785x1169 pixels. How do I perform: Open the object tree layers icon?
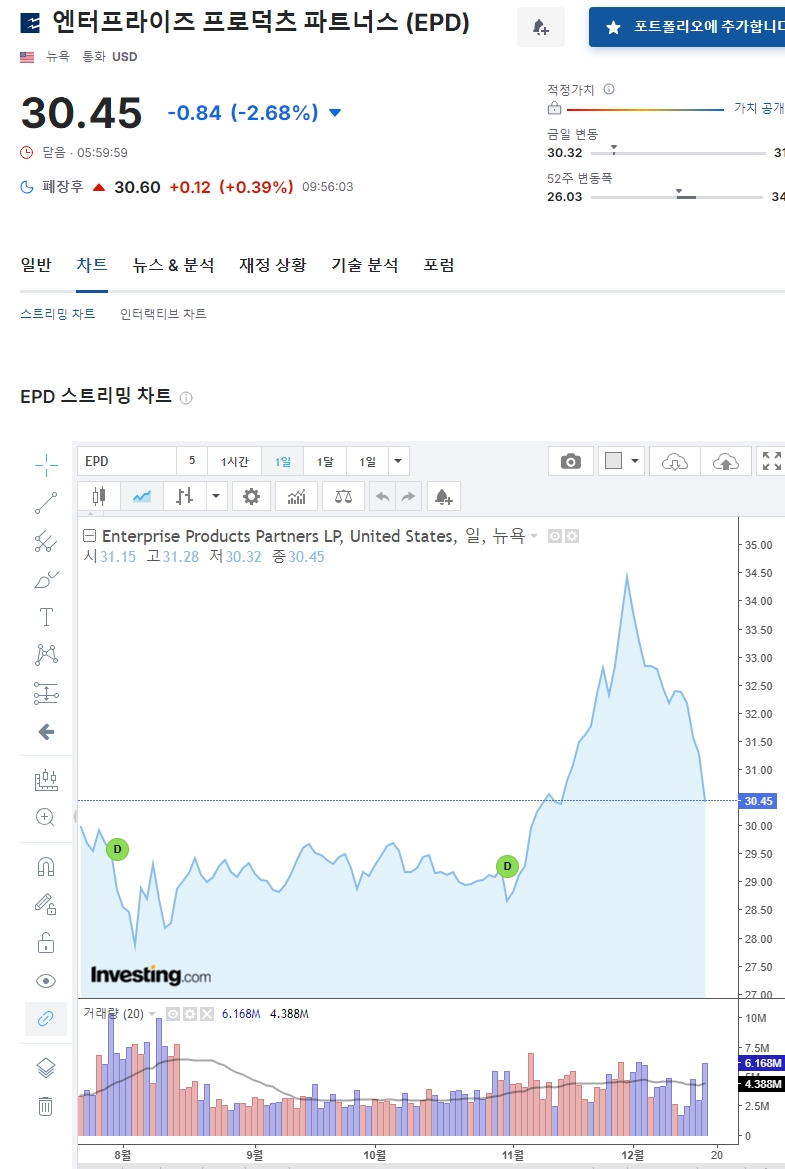pyautogui.click(x=46, y=1068)
